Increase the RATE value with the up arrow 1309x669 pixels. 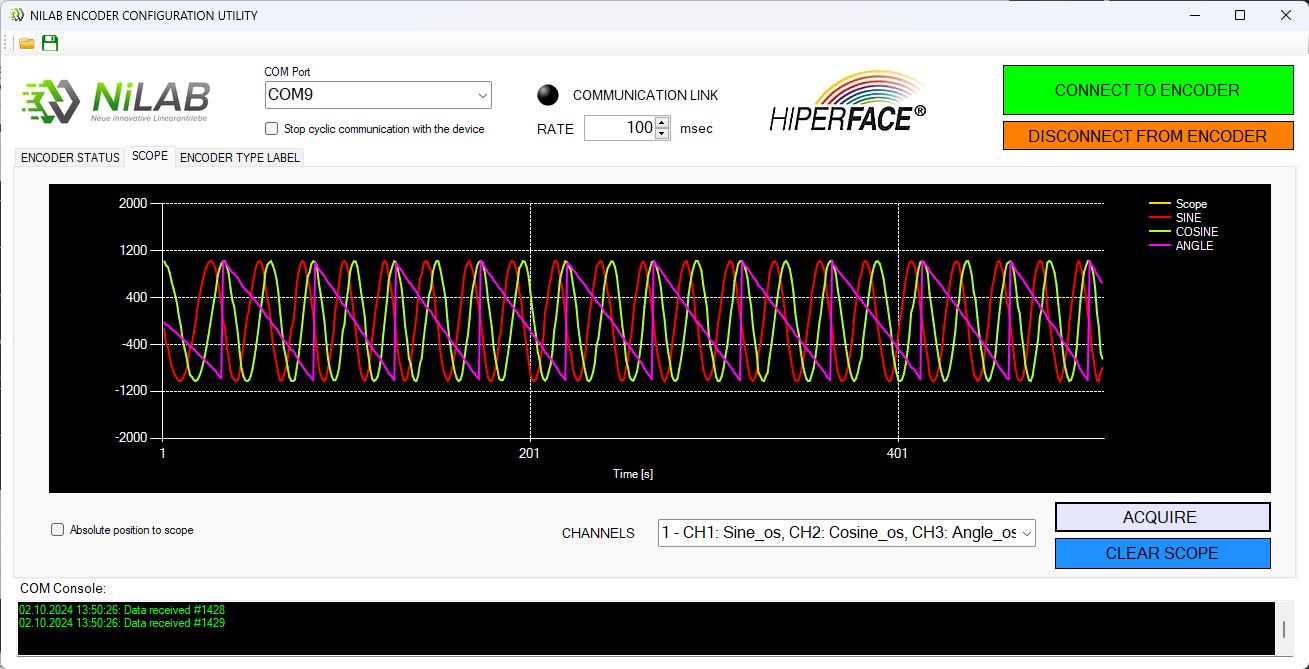(662, 123)
